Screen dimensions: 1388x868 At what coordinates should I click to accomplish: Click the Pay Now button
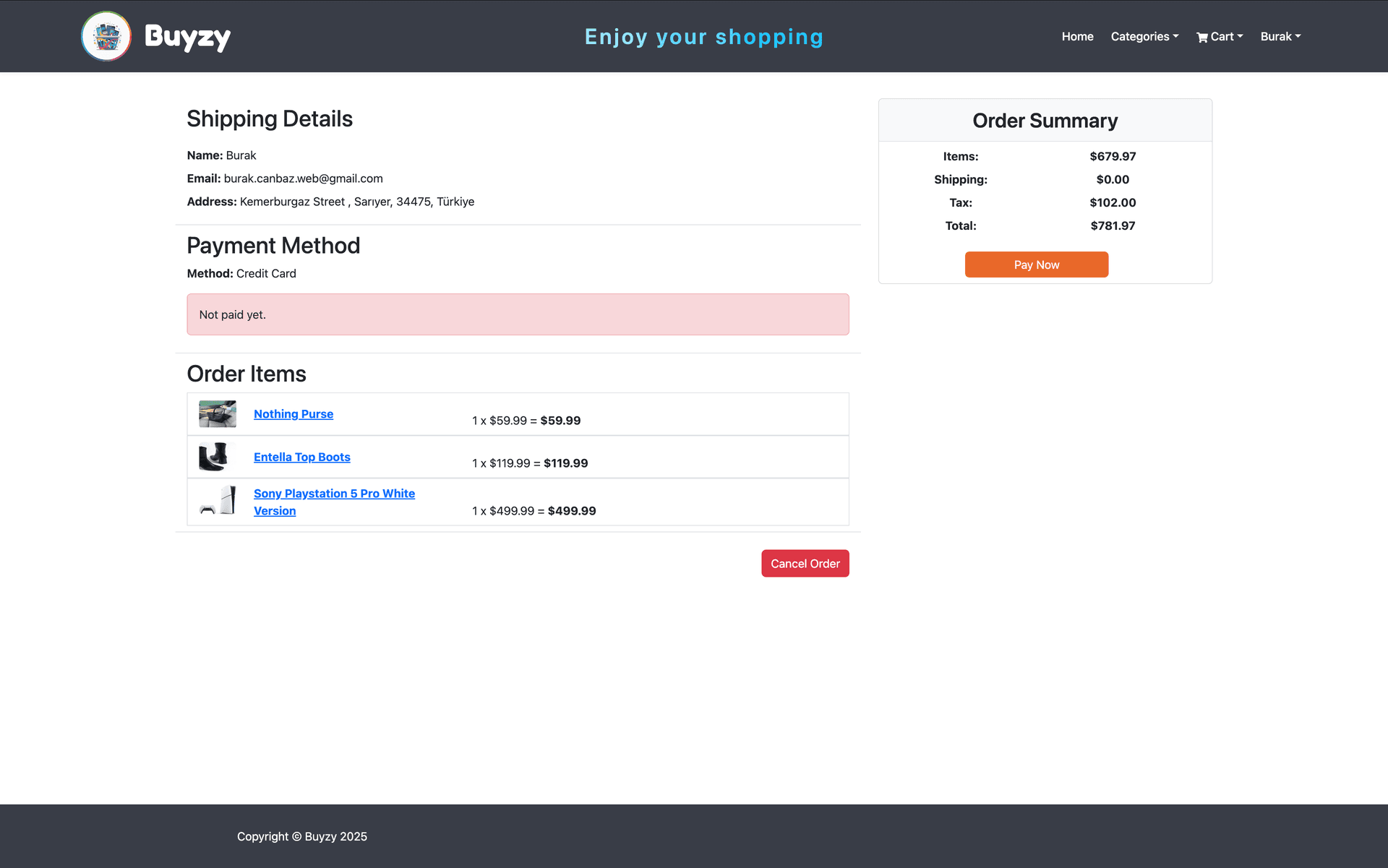pos(1036,265)
